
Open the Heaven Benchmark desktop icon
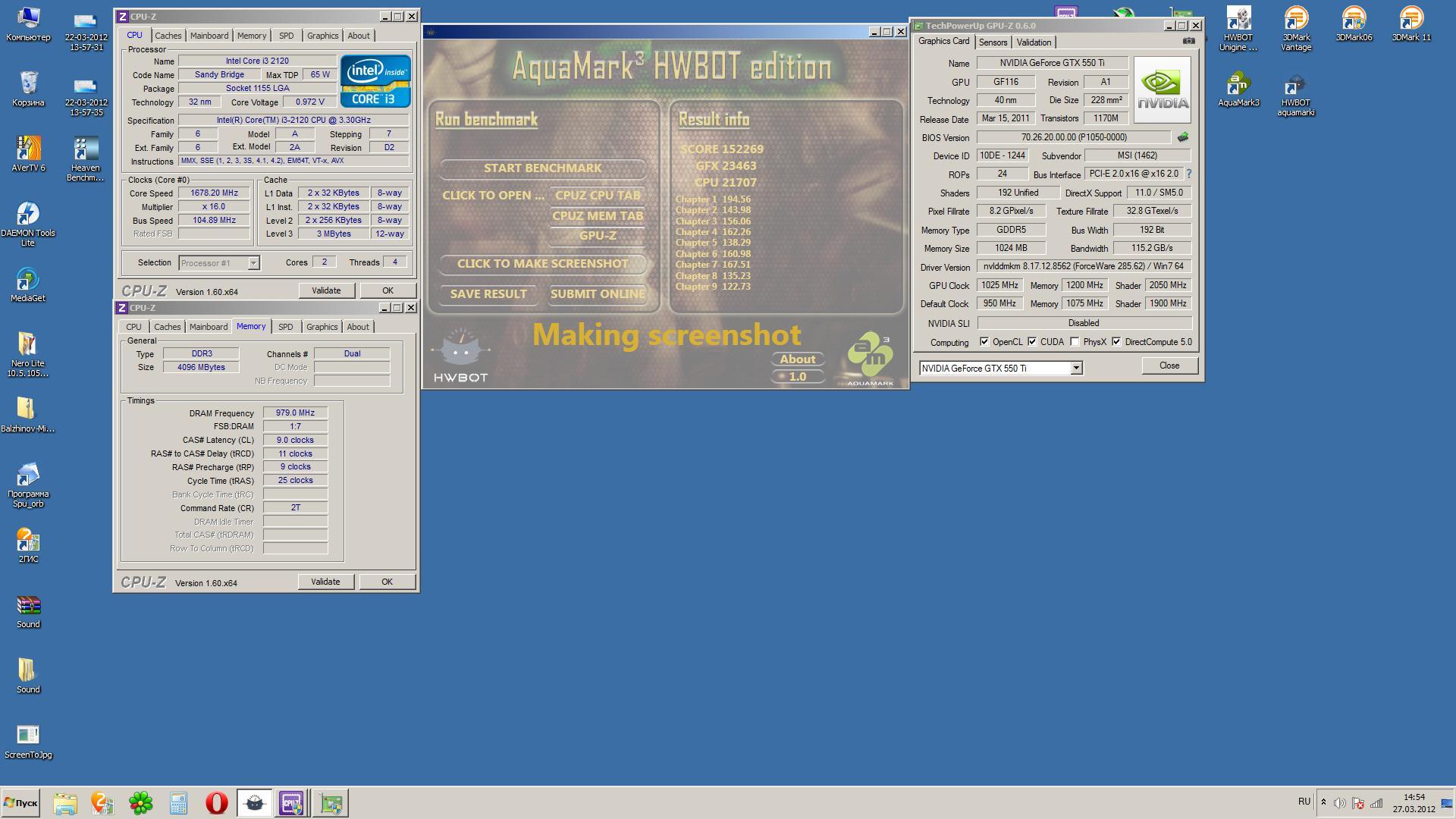pos(86,159)
